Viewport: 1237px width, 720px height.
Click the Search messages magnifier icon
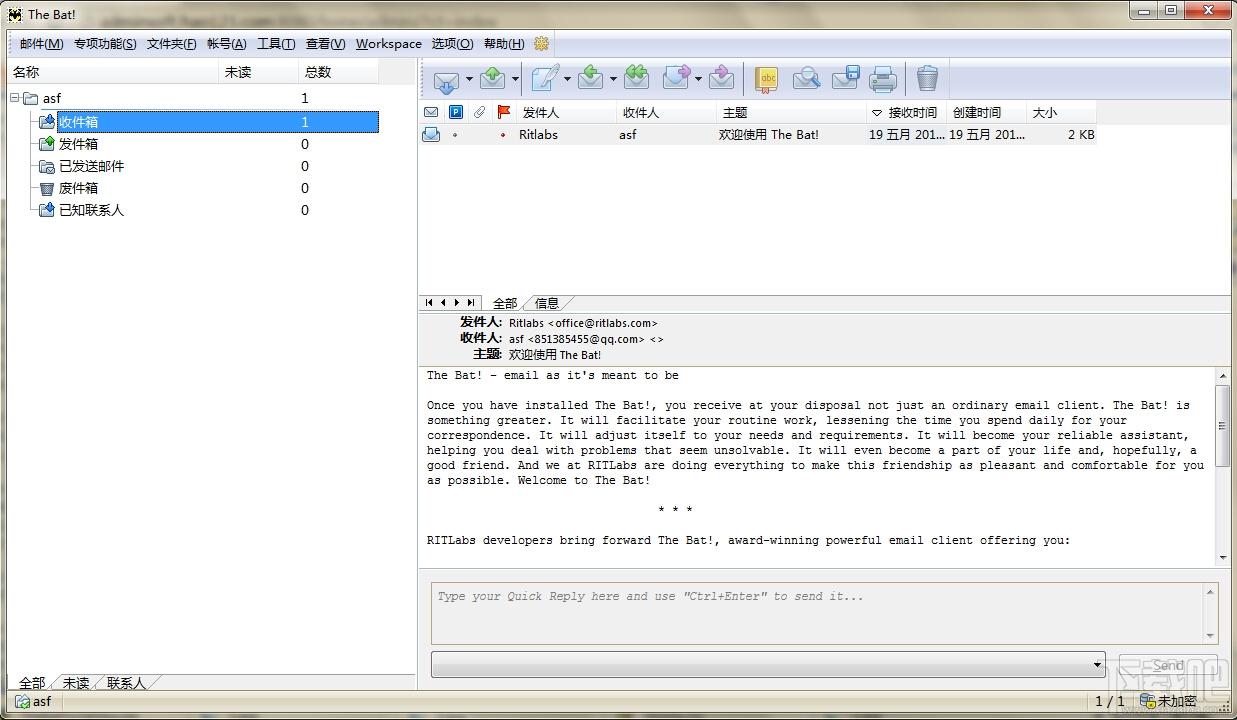coord(806,78)
